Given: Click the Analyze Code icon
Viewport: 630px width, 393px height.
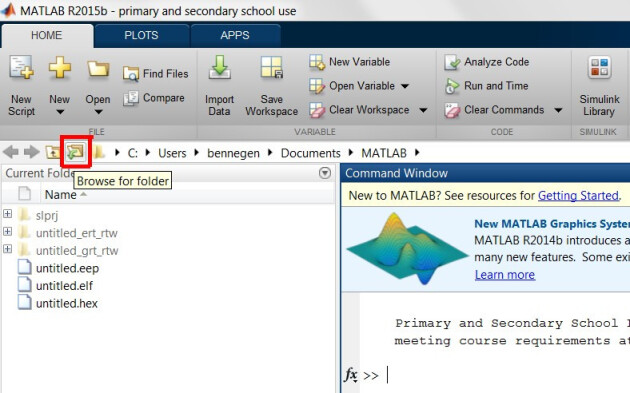Looking at the screenshot, I should 452,62.
